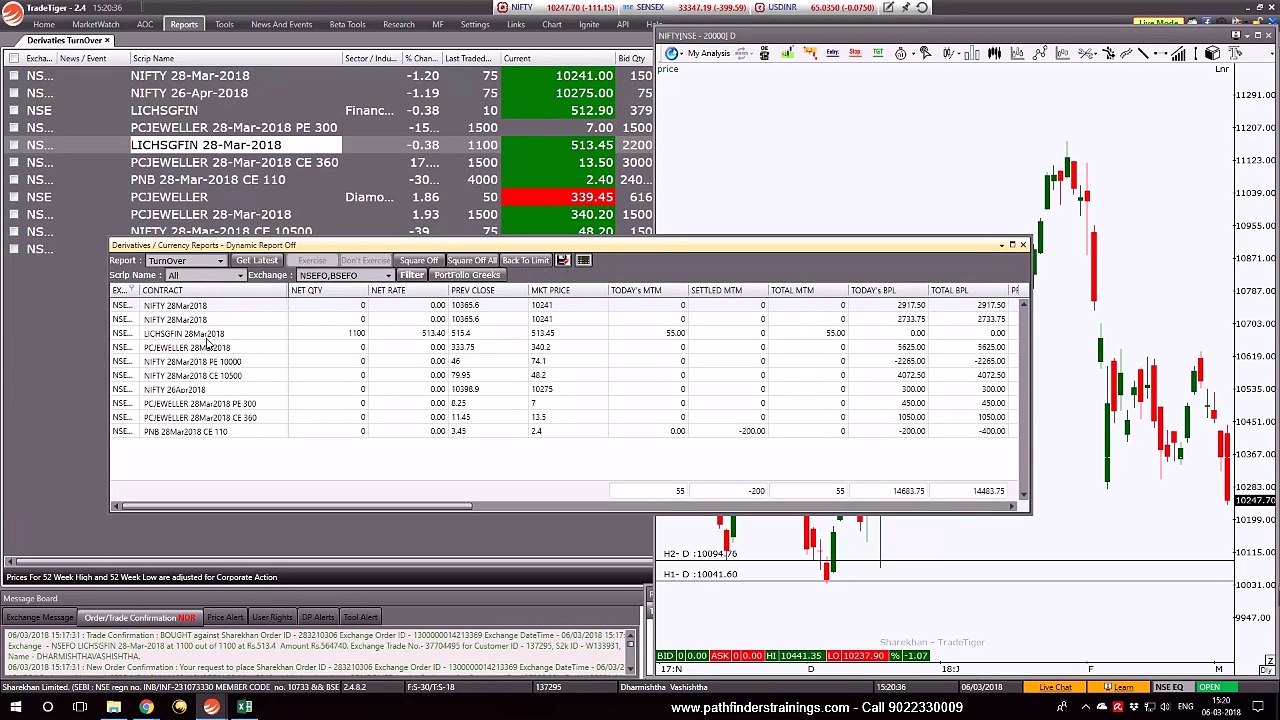
Task: Expand the chart style dropdown arrow
Action: pos(959,54)
